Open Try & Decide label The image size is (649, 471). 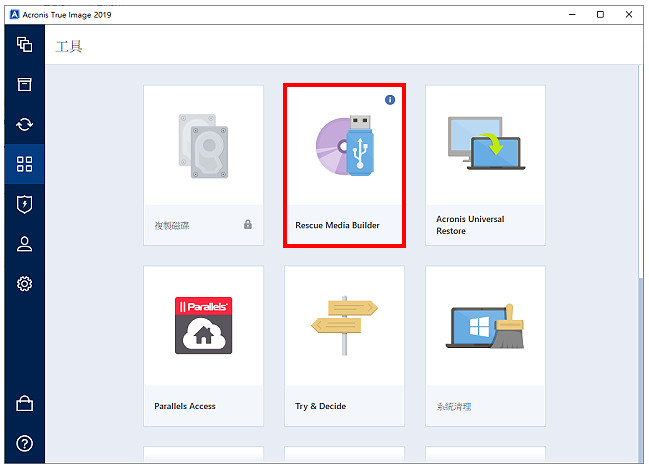click(x=320, y=406)
